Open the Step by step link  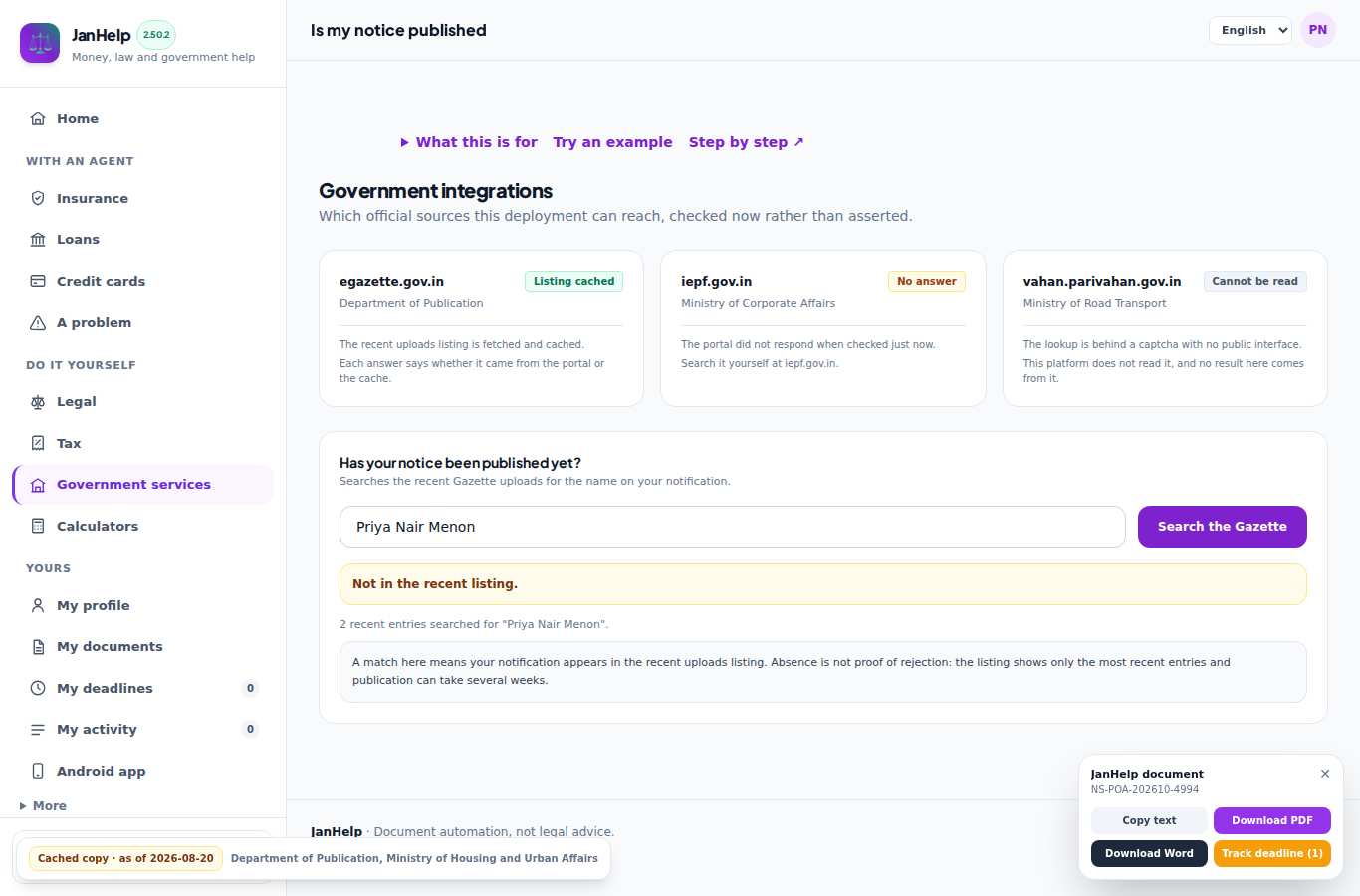click(x=747, y=142)
